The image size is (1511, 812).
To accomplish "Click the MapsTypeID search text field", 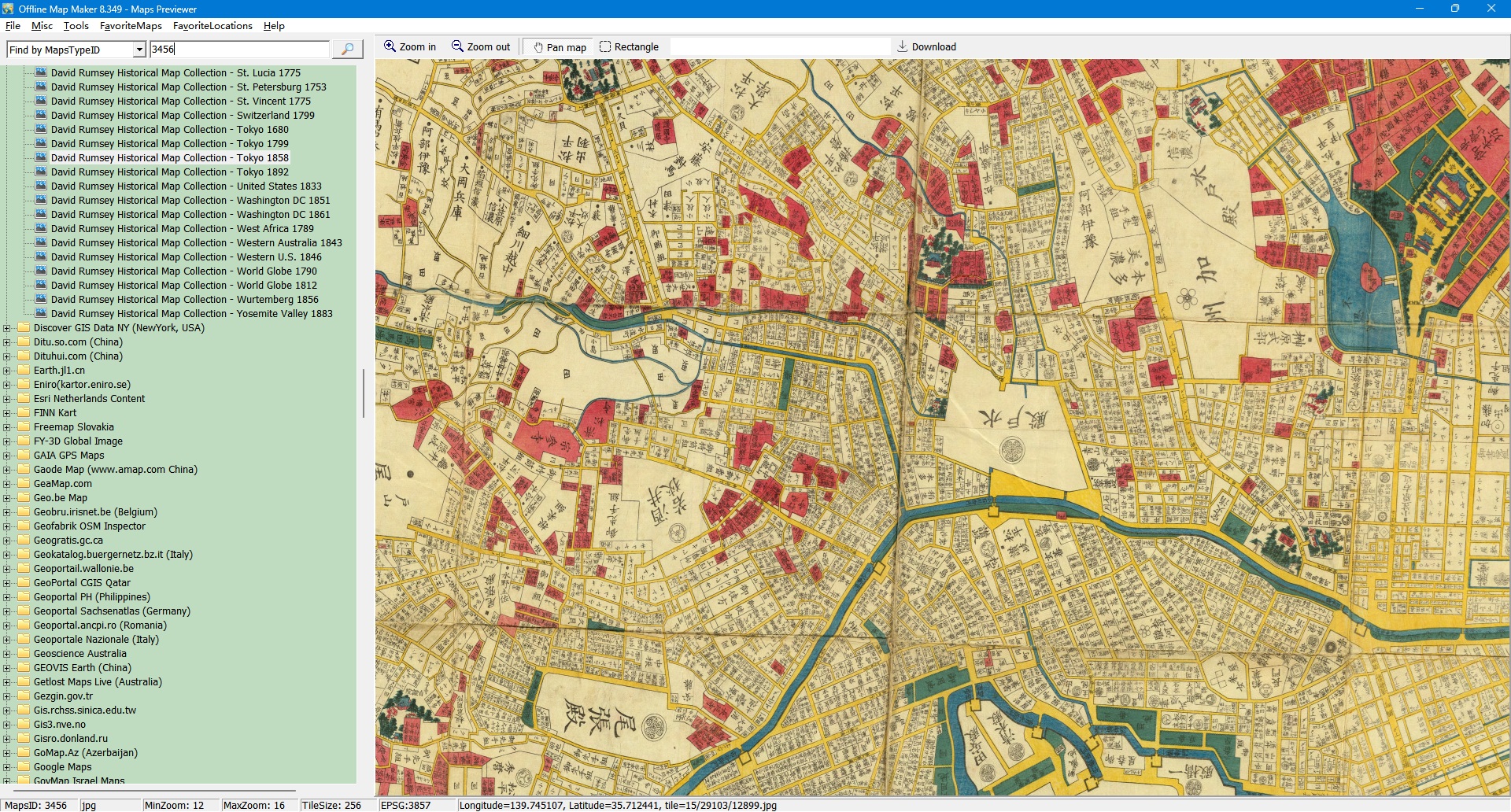I will (239, 50).
